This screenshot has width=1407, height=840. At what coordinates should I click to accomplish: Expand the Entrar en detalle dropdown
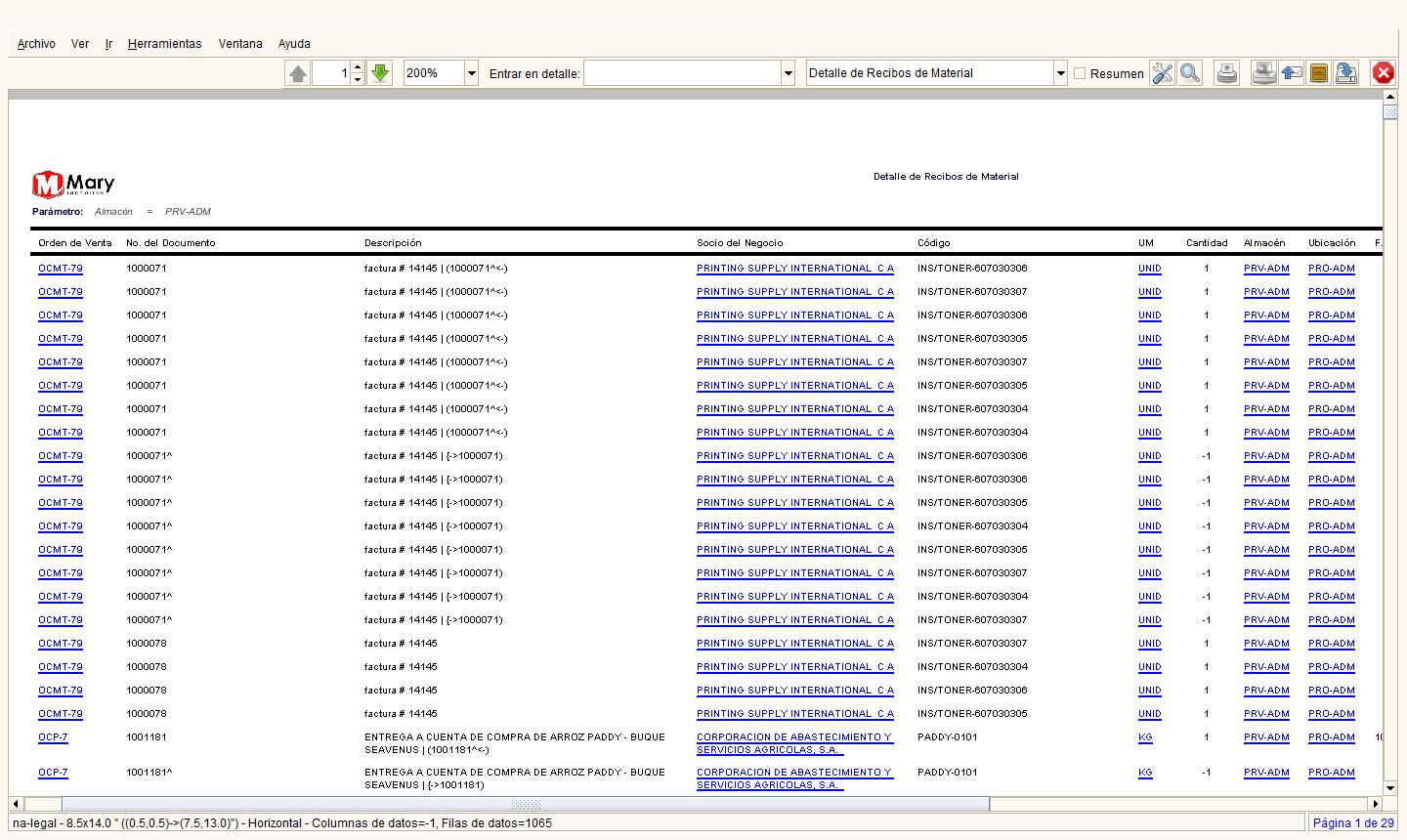coord(788,73)
